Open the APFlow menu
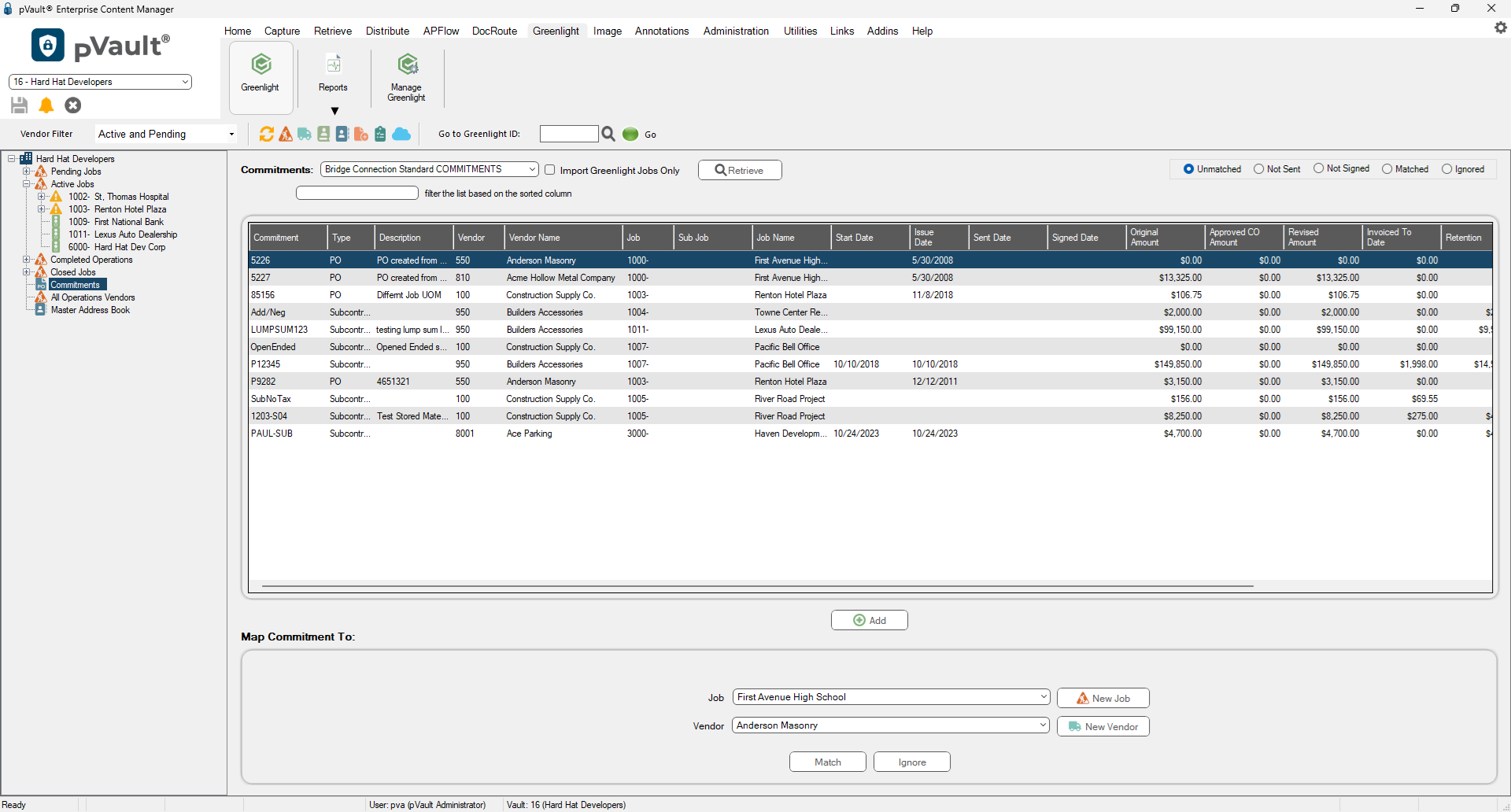 [x=441, y=31]
